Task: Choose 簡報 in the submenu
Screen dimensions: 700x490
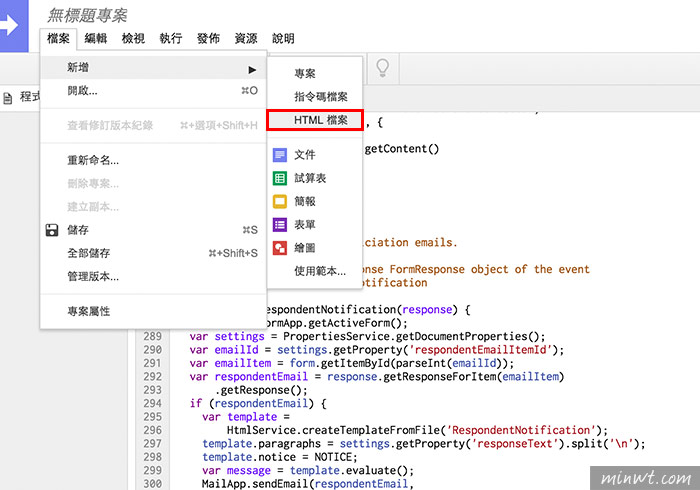Action: click(315, 201)
